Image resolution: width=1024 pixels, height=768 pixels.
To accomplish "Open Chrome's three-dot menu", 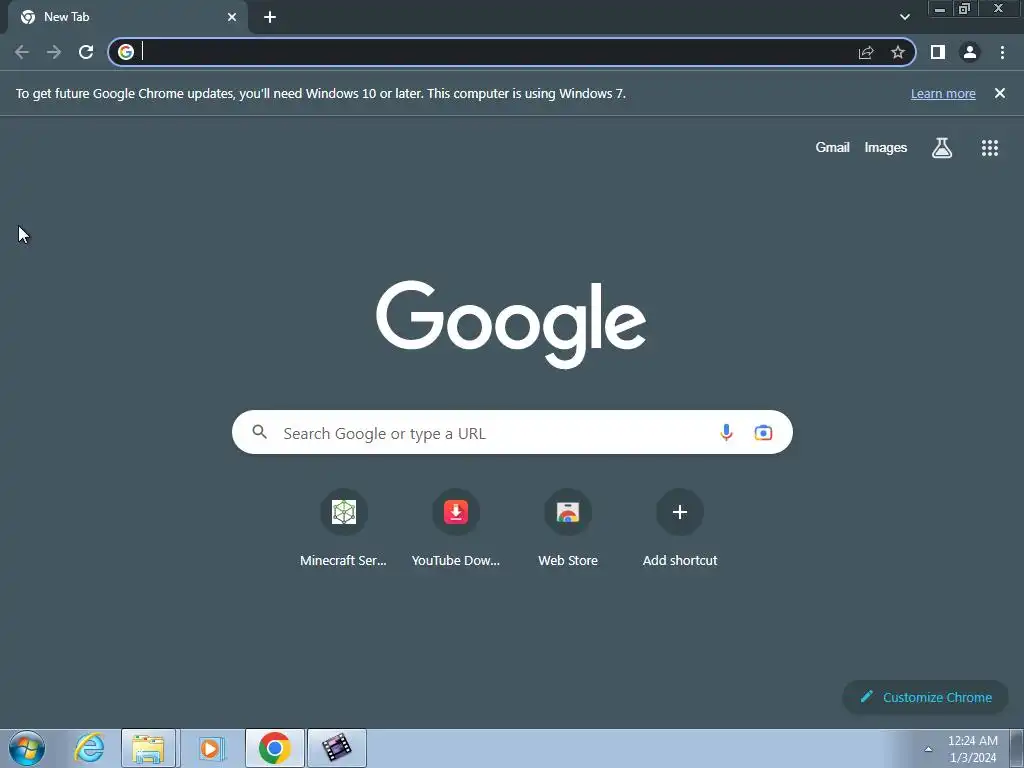I will [x=1002, y=52].
